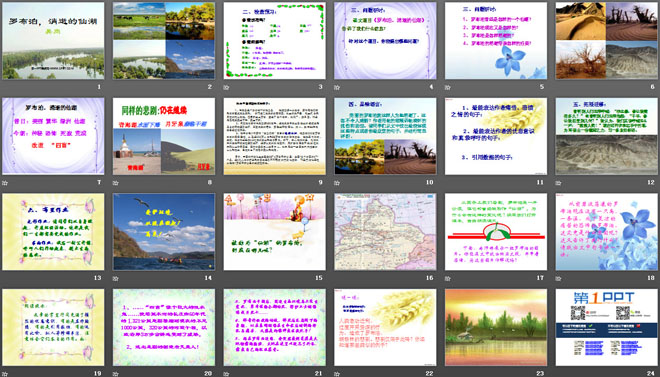Click the transition star icon under slide 5
Screen dimensions: 660x377
pyautogui.click(x=447, y=88)
